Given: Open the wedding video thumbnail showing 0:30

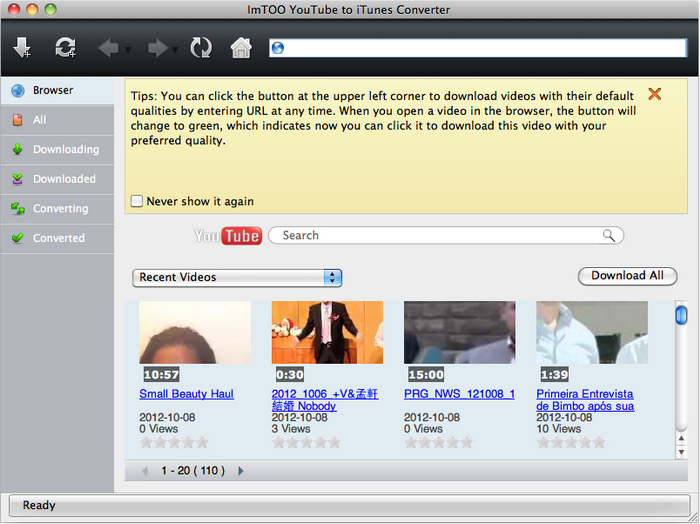Looking at the screenshot, I should click(x=327, y=332).
